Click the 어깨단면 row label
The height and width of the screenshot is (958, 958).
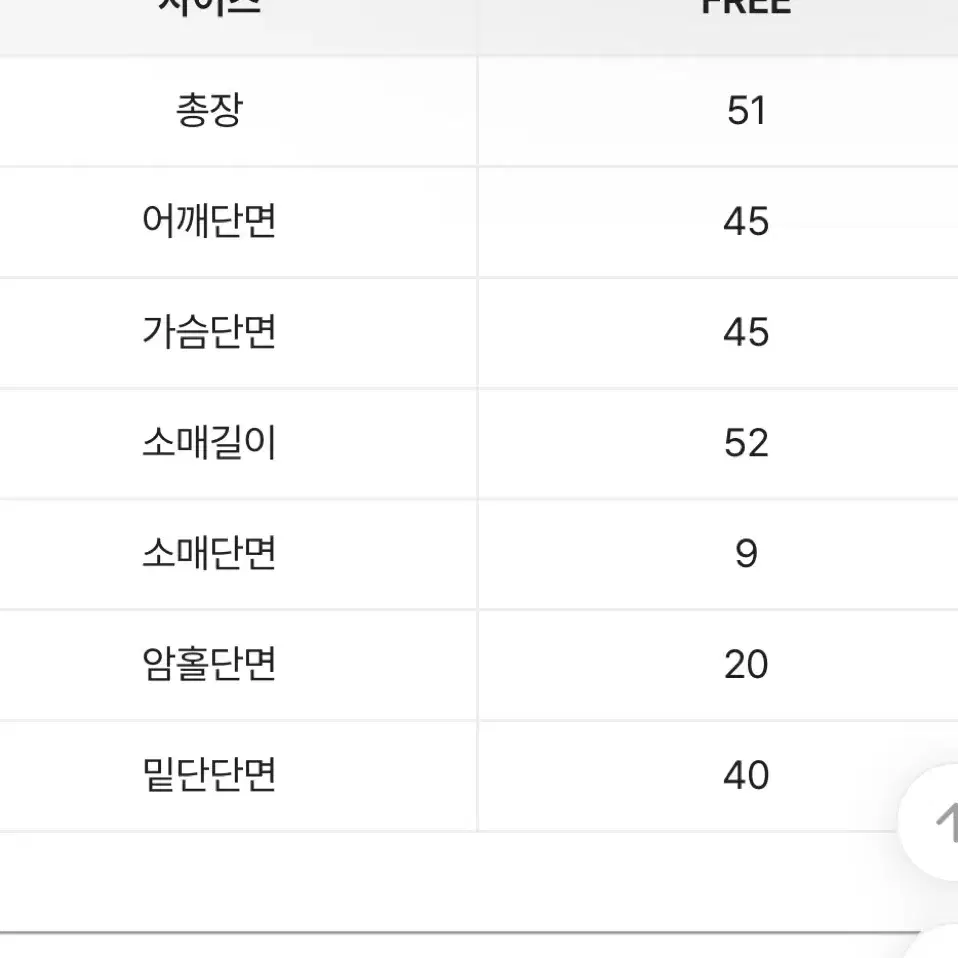[x=209, y=221]
